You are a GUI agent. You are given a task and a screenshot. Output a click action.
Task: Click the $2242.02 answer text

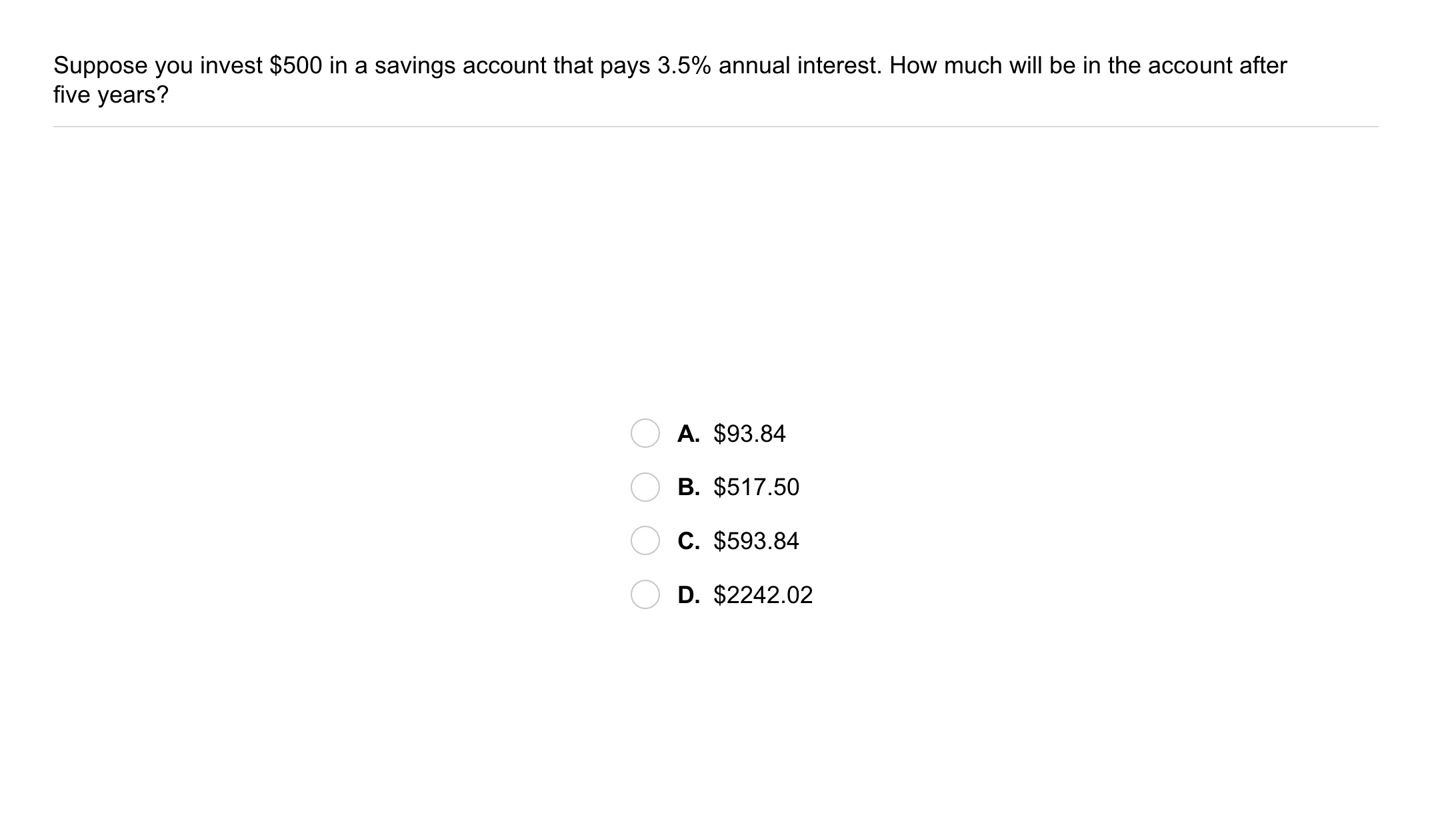[763, 594]
